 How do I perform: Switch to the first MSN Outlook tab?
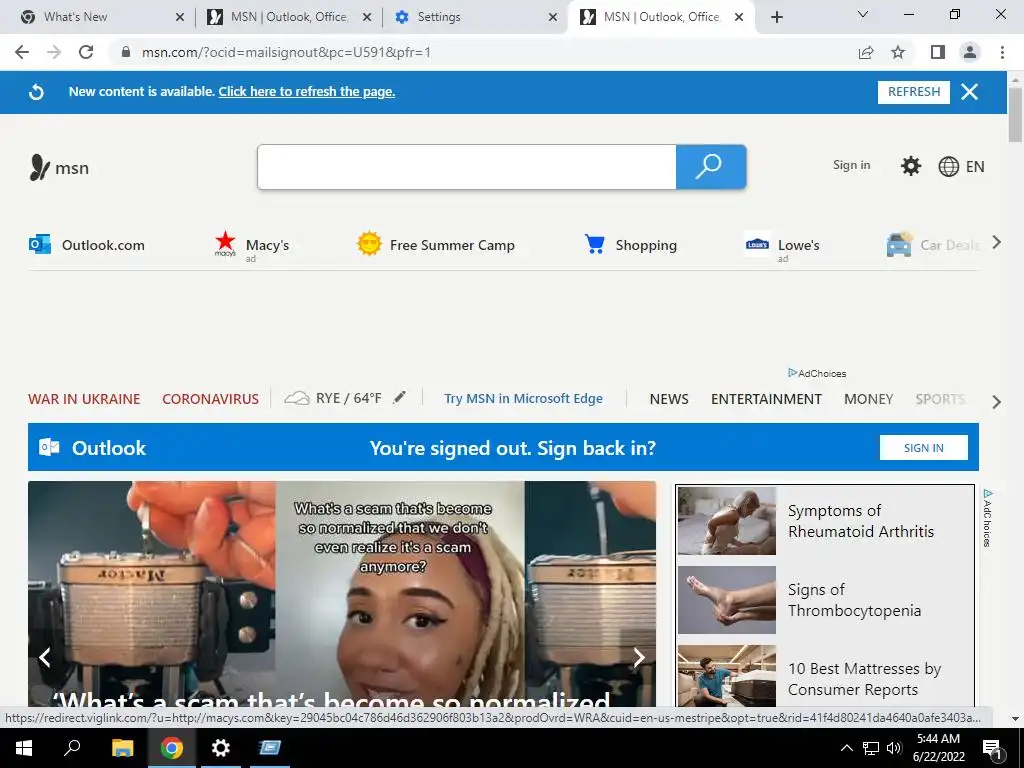pos(289,17)
